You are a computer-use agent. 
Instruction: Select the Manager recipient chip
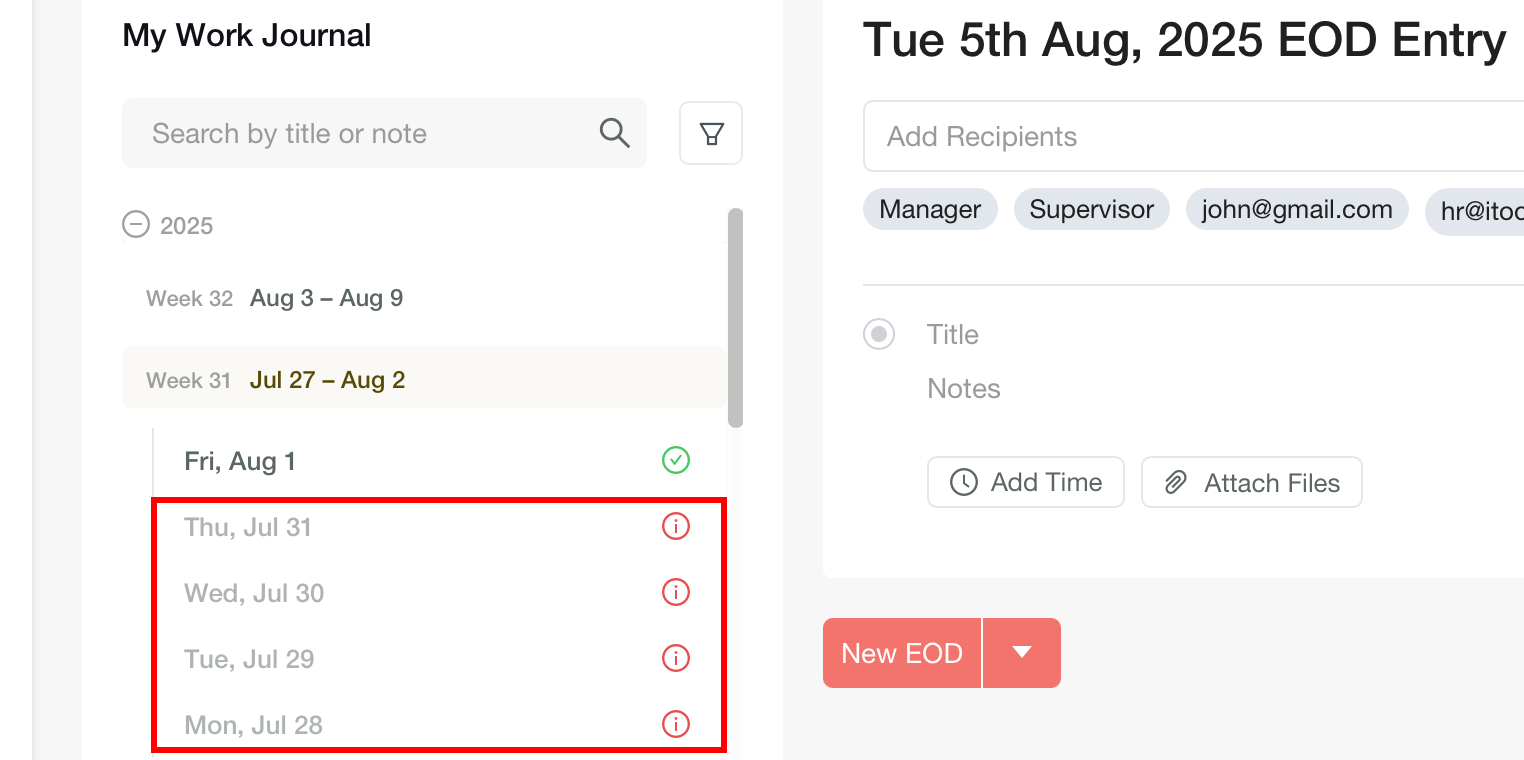(x=930, y=209)
